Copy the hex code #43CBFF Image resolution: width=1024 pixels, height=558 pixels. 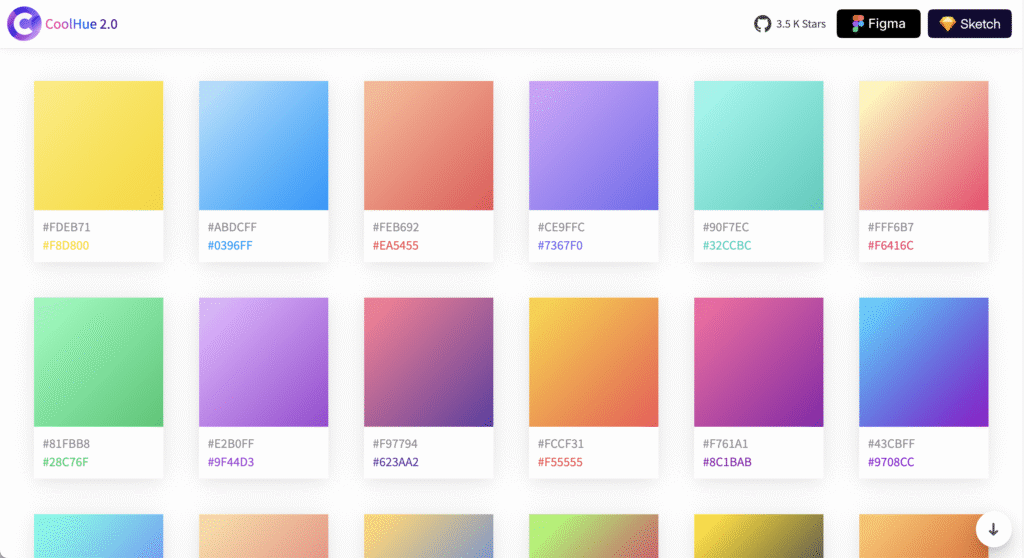pyautogui.click(x=891, y=444)
